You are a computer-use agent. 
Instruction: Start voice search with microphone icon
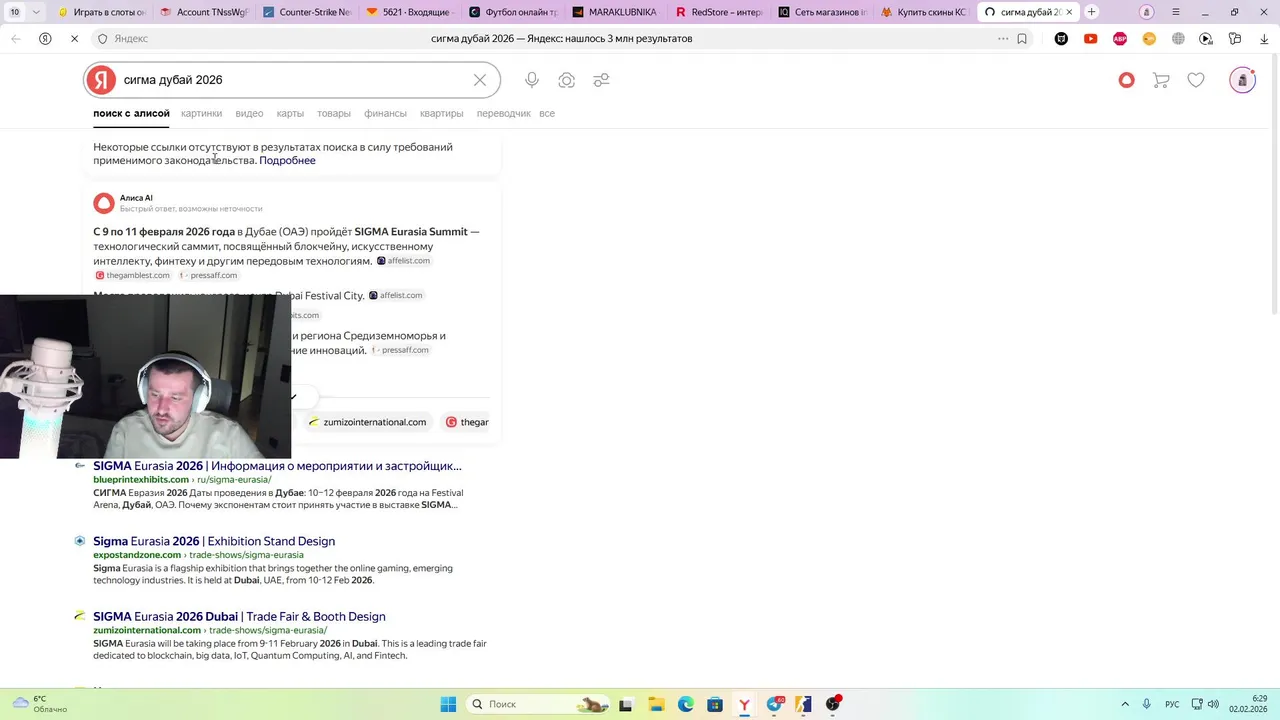coord(532,80)
